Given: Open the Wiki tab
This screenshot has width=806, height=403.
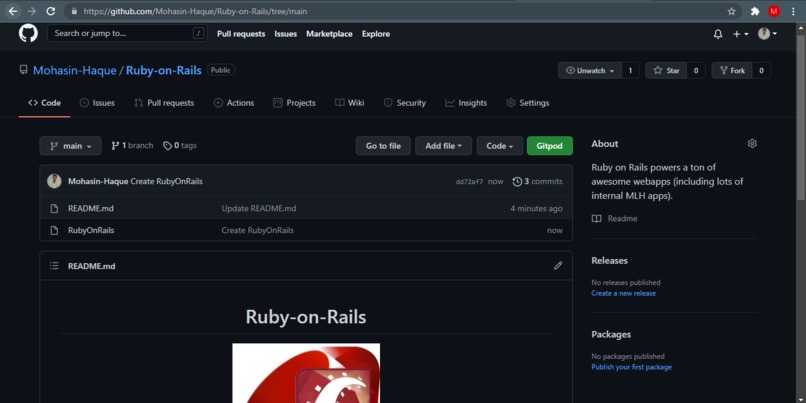Looking at the screenshot, I should tap(350, 103).
